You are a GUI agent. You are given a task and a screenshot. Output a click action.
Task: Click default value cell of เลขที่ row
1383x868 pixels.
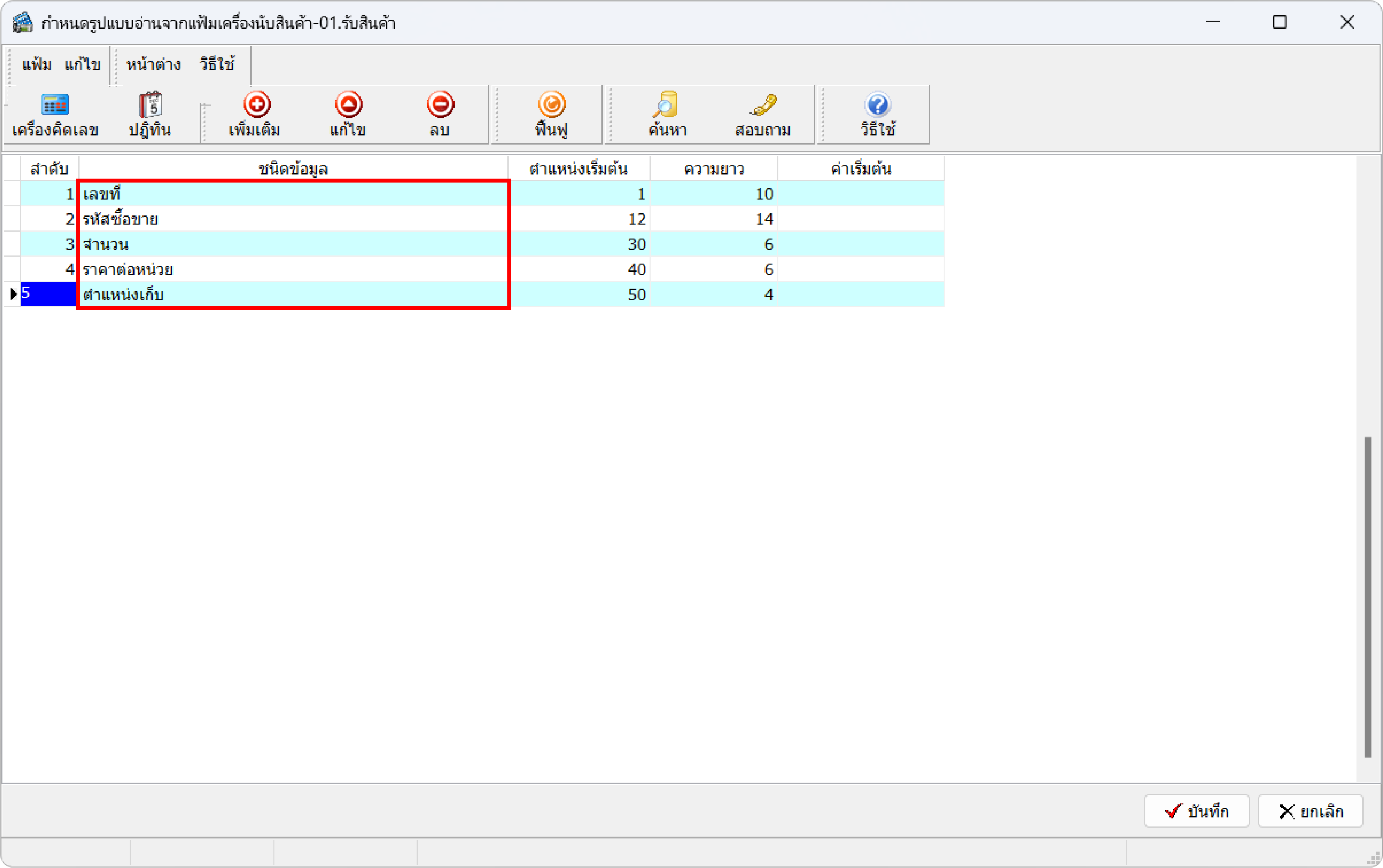coord(861,194)
